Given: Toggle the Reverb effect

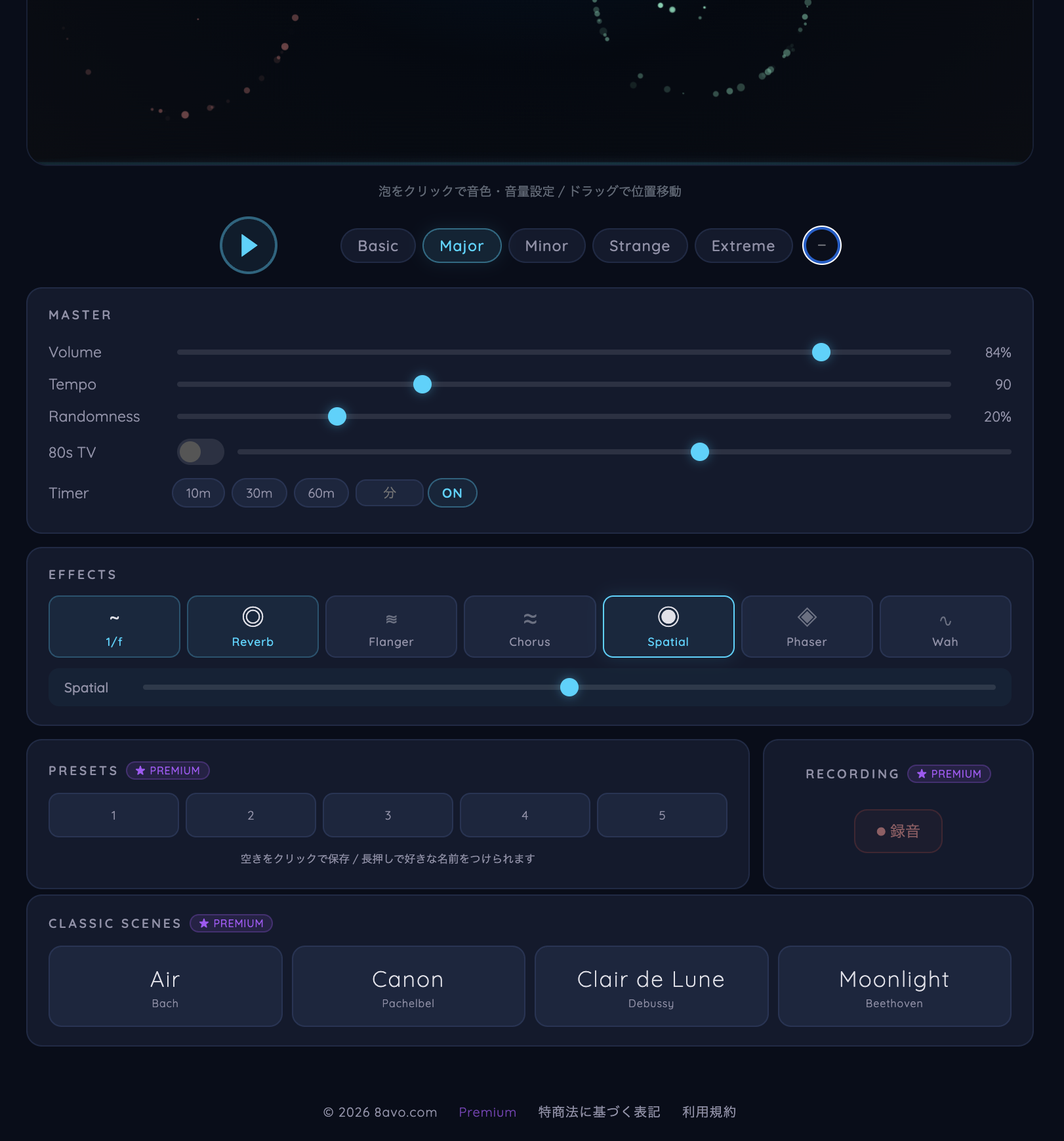Looking at the screenshot, I should click(252, 626).
